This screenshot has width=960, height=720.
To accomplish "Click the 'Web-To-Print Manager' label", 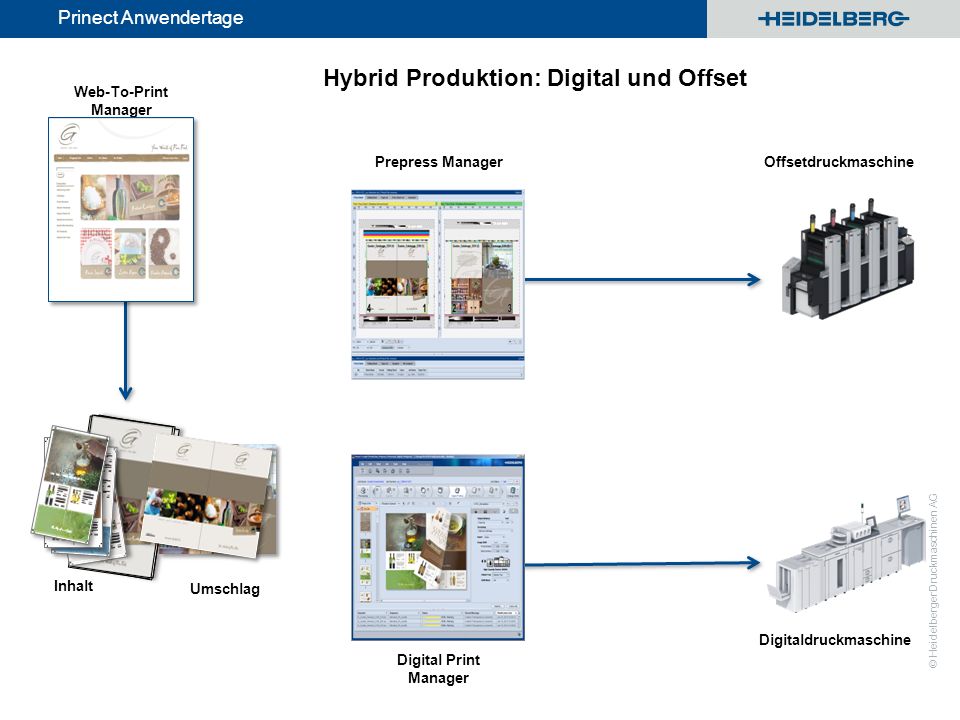I will (121, 100).
